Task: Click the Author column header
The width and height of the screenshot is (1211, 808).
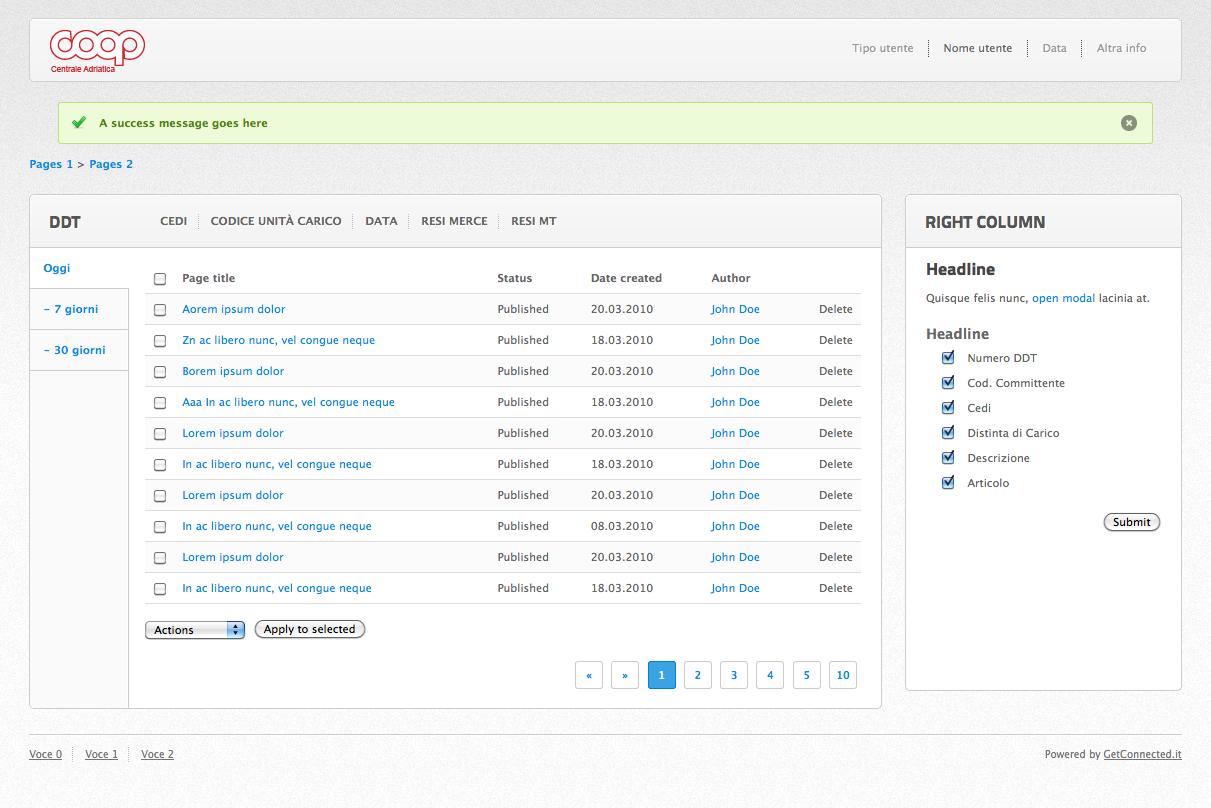Action: click(731, 279)
